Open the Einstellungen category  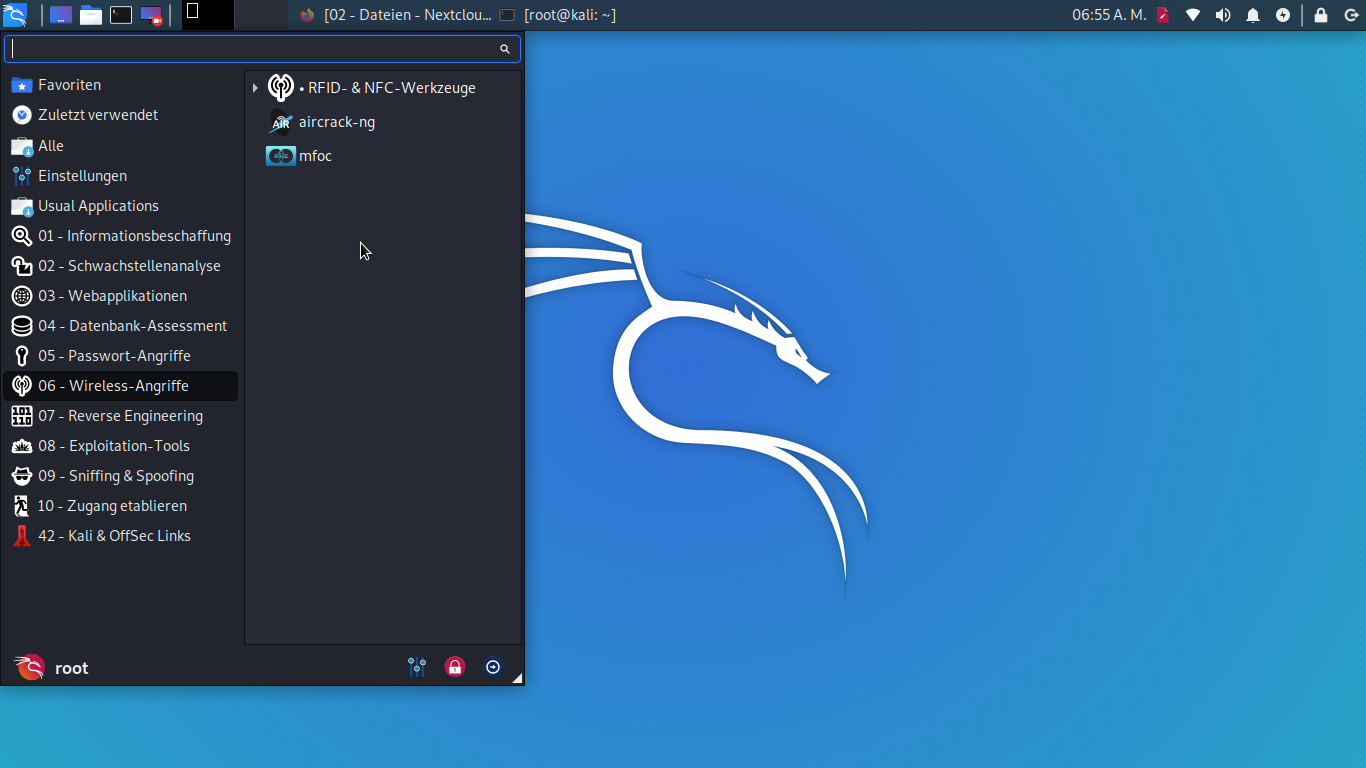tap(121, 176)
